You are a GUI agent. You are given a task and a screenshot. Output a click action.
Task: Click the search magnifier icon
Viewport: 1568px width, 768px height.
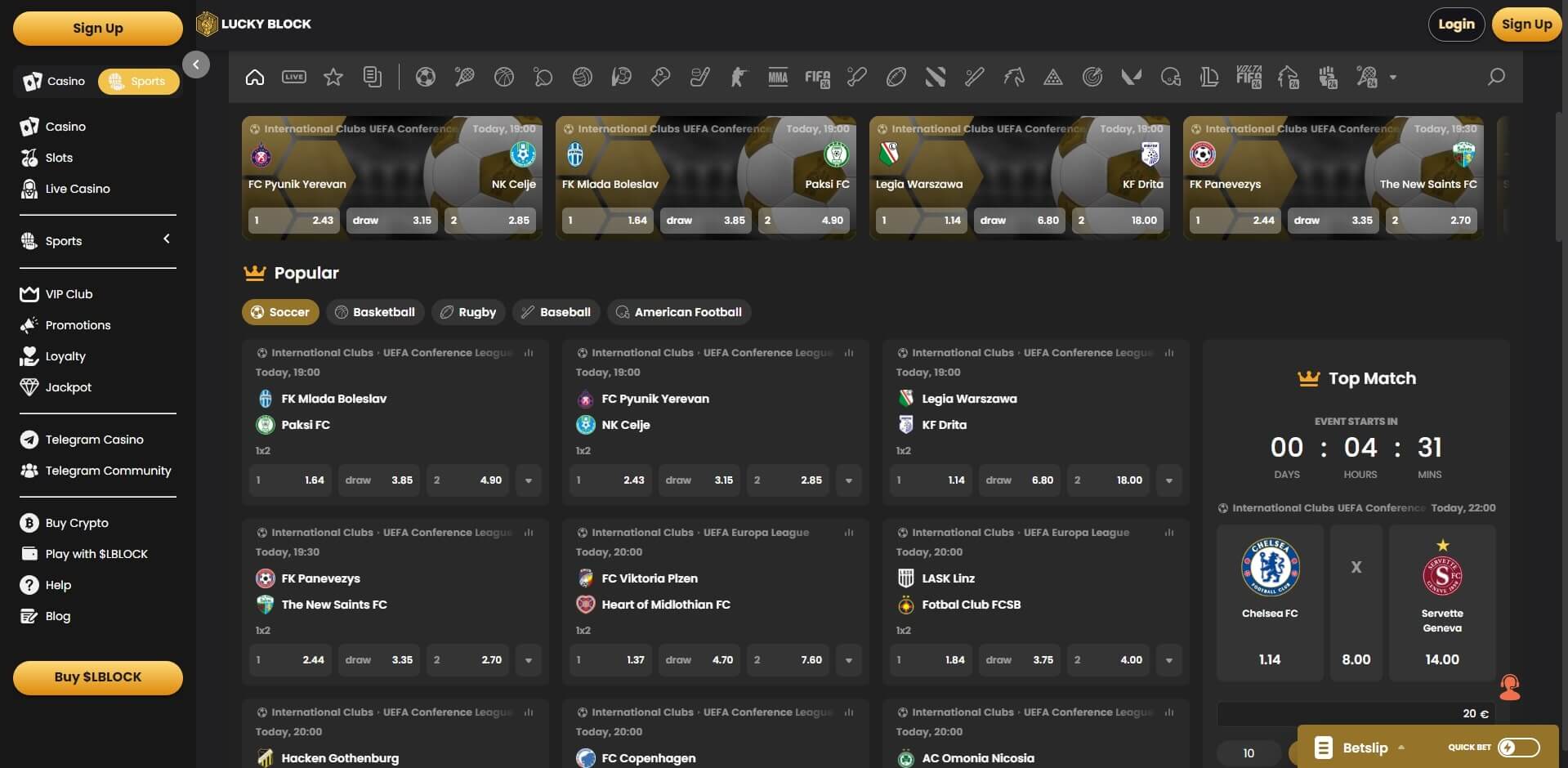point(1496,77)
